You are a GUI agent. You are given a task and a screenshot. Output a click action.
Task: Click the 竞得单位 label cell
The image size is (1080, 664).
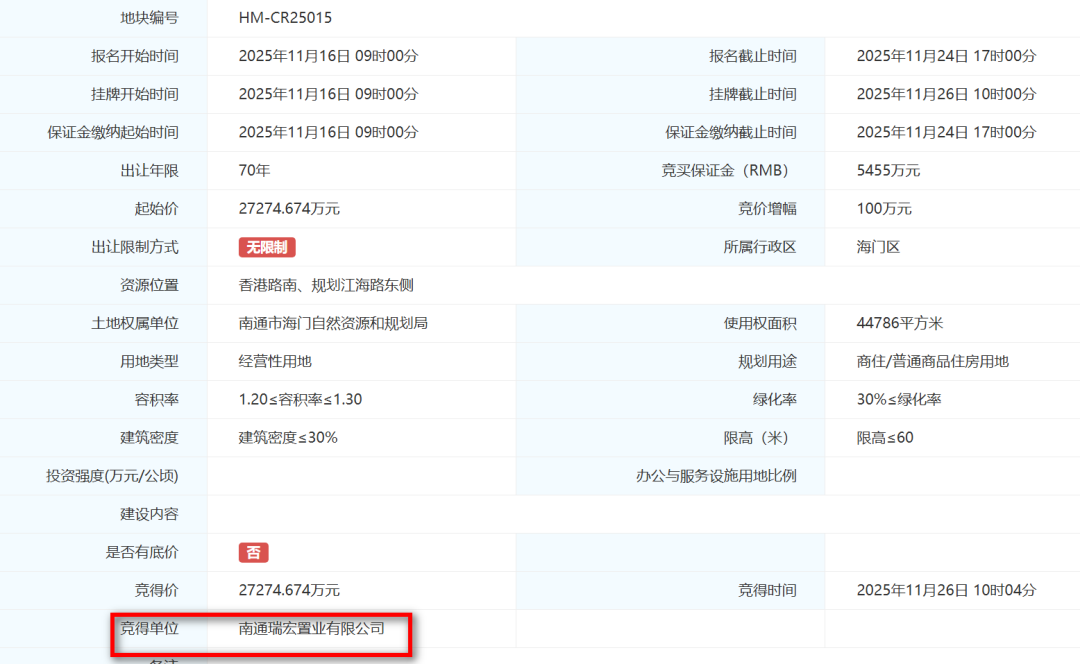pos(149,628)
